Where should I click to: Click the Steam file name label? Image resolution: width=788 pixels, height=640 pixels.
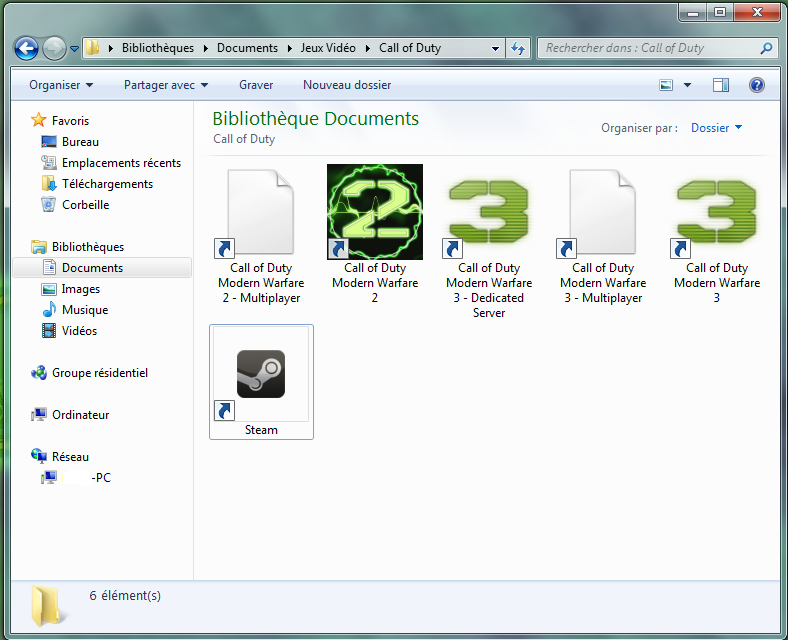click(261, 430)
